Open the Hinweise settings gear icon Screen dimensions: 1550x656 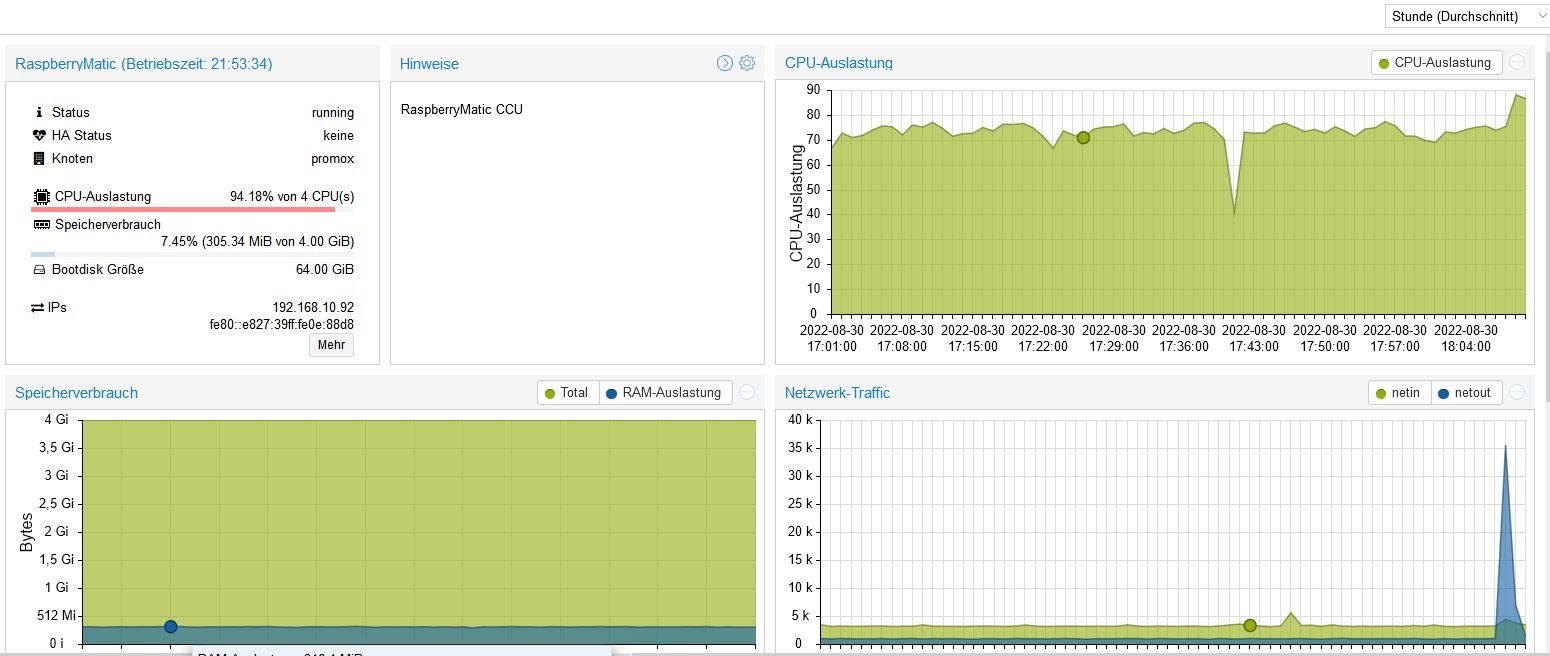pyautogui.click(x=747, y=63)
